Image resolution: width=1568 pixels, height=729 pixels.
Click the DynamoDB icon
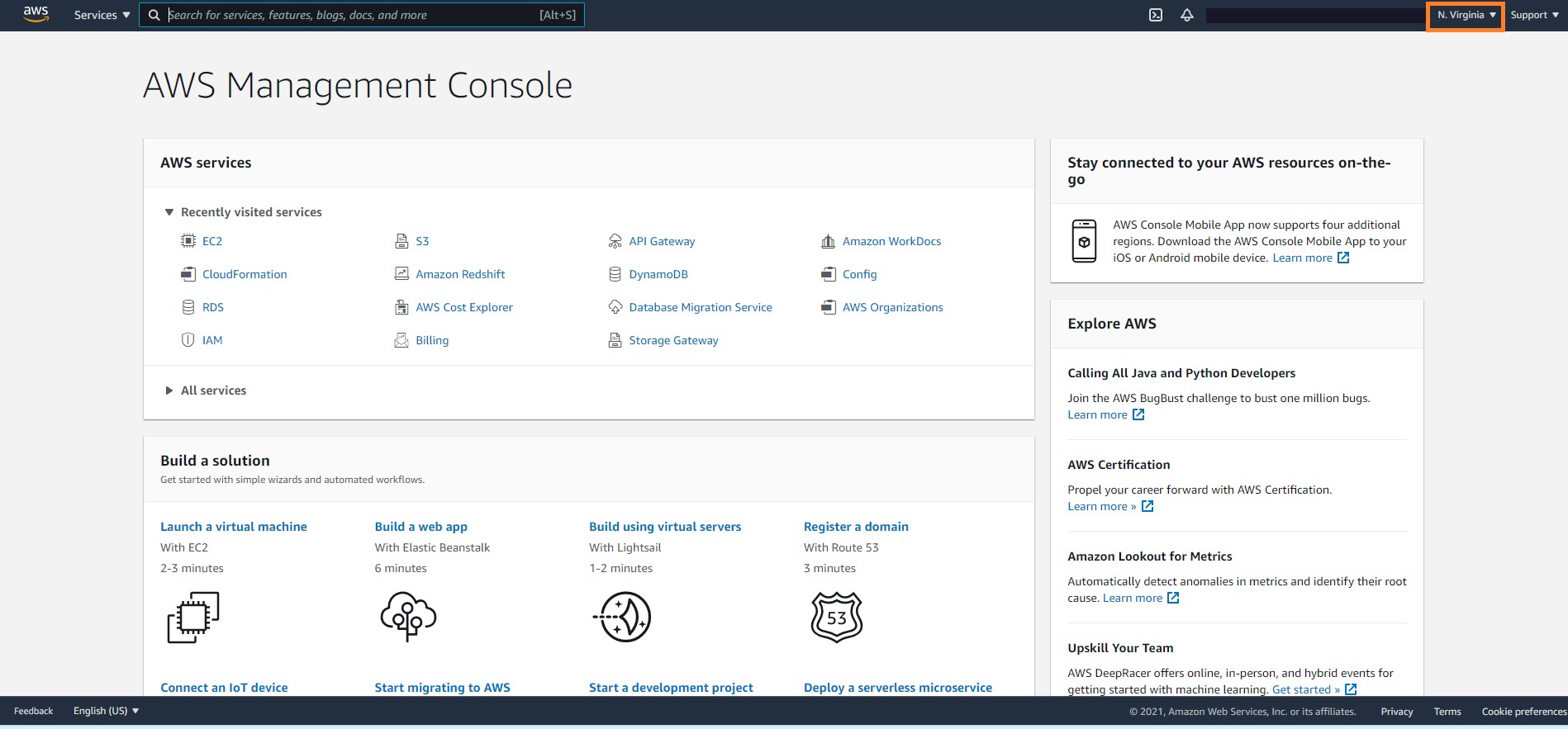[x=615, y=274]
